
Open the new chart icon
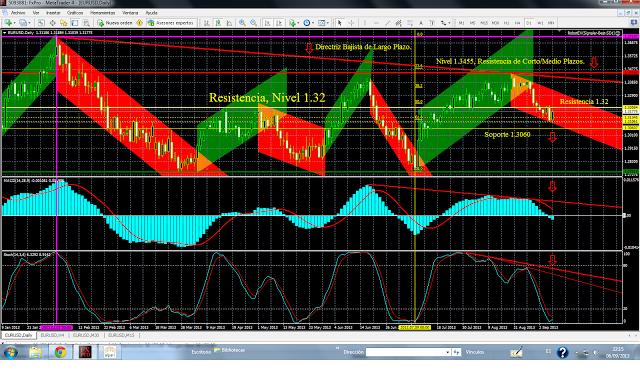point(8,23)
